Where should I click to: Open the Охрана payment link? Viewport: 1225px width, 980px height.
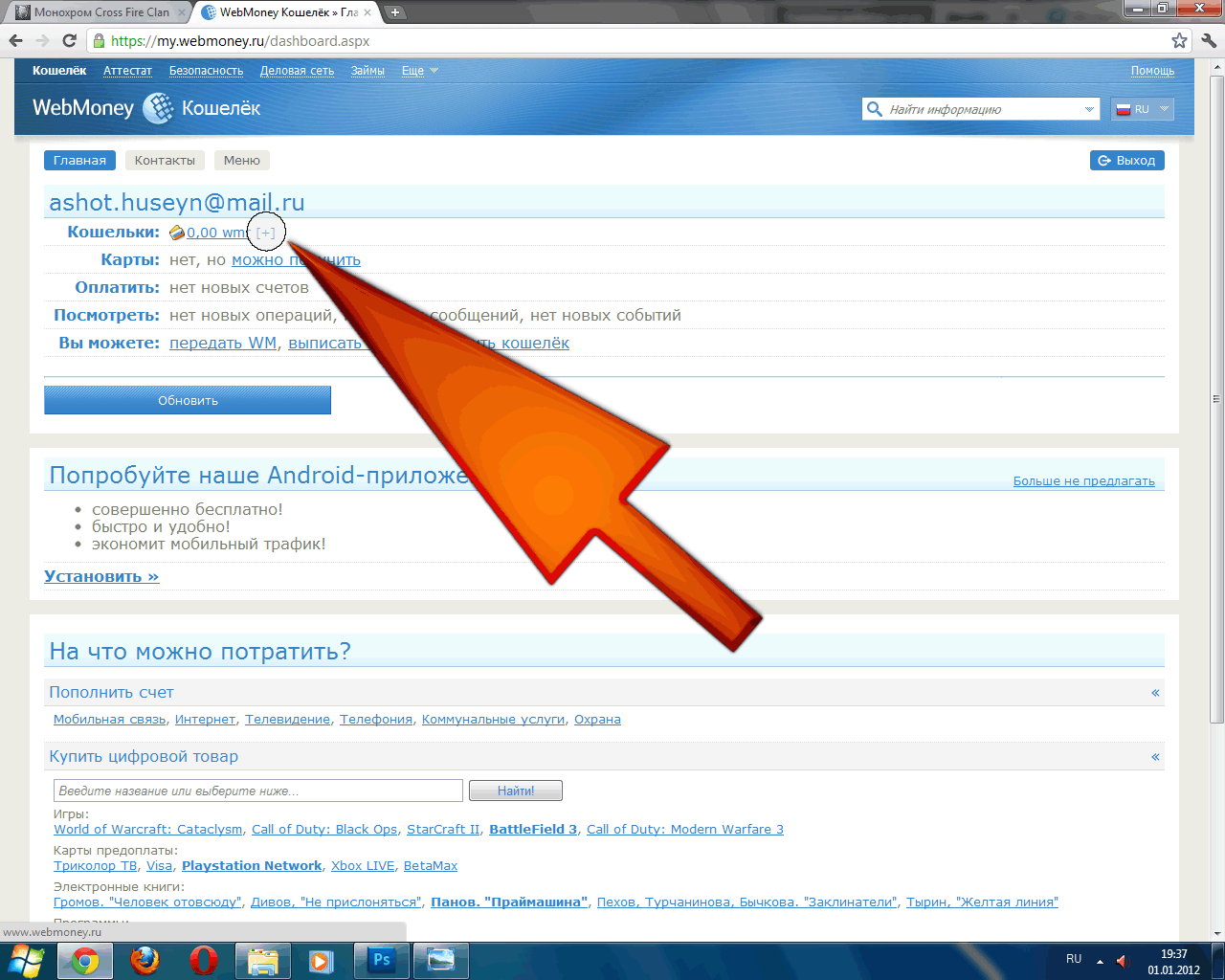597,720
